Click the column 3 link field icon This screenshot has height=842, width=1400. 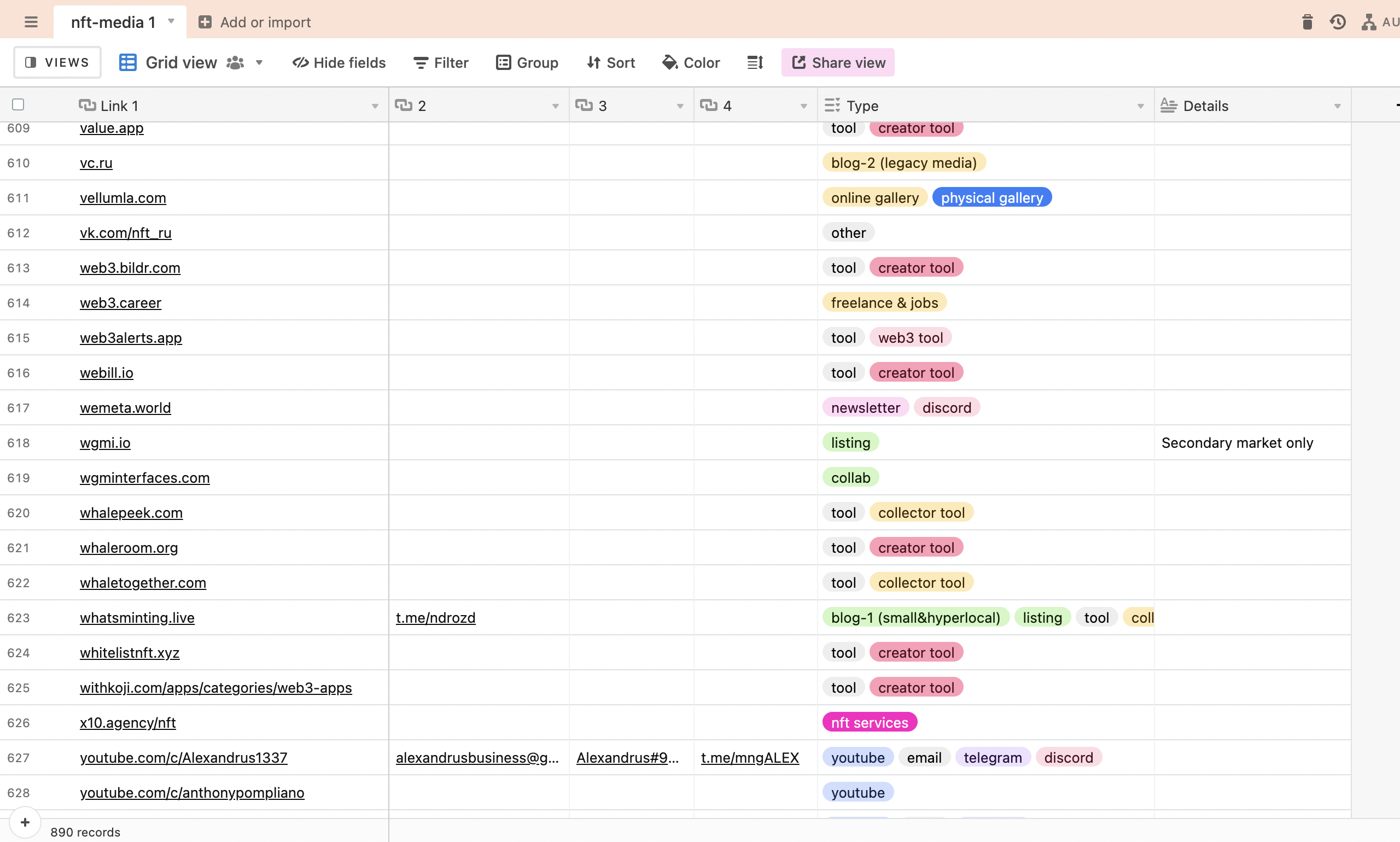(x=584, y=106)
